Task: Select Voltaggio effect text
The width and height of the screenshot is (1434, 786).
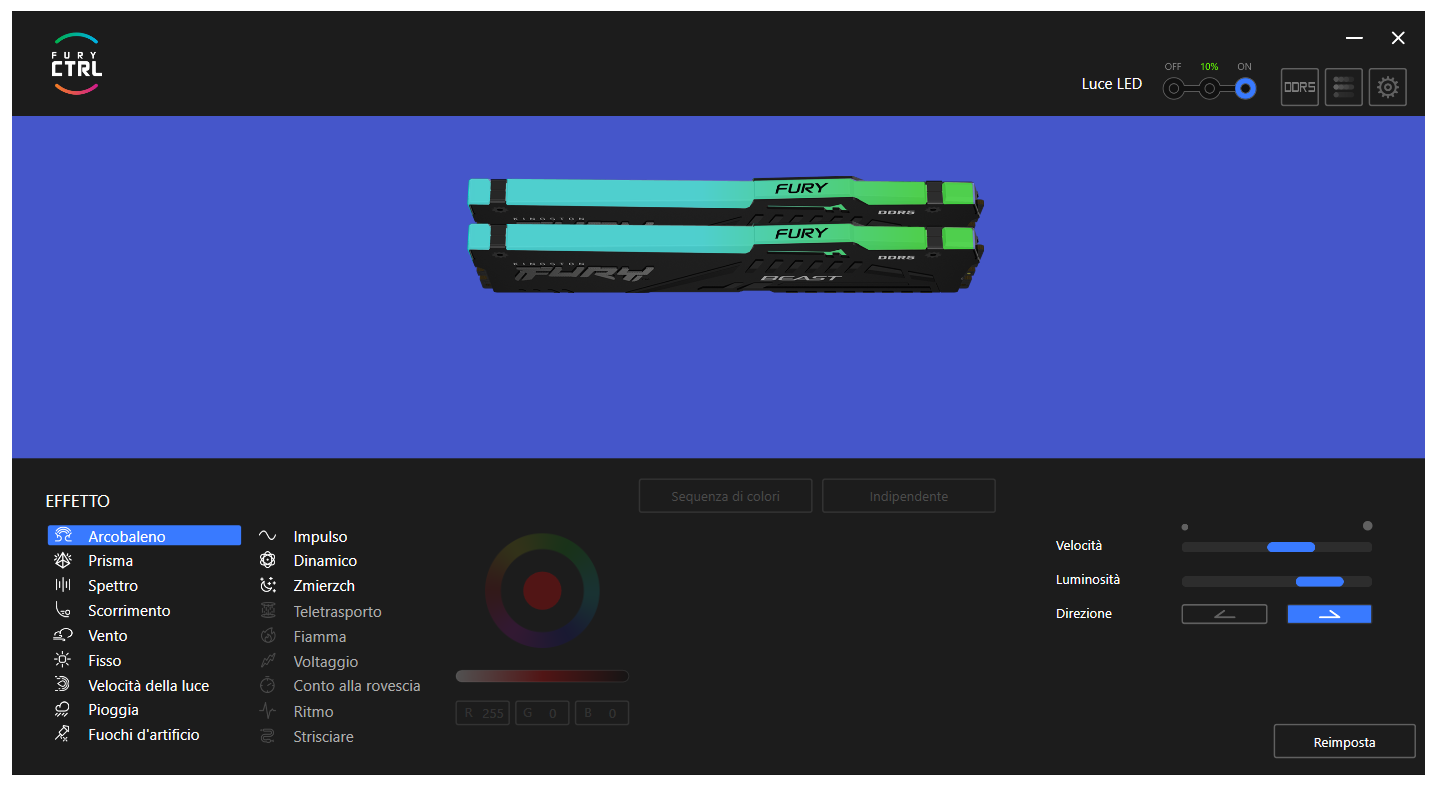Action: [x=325, y=662]
